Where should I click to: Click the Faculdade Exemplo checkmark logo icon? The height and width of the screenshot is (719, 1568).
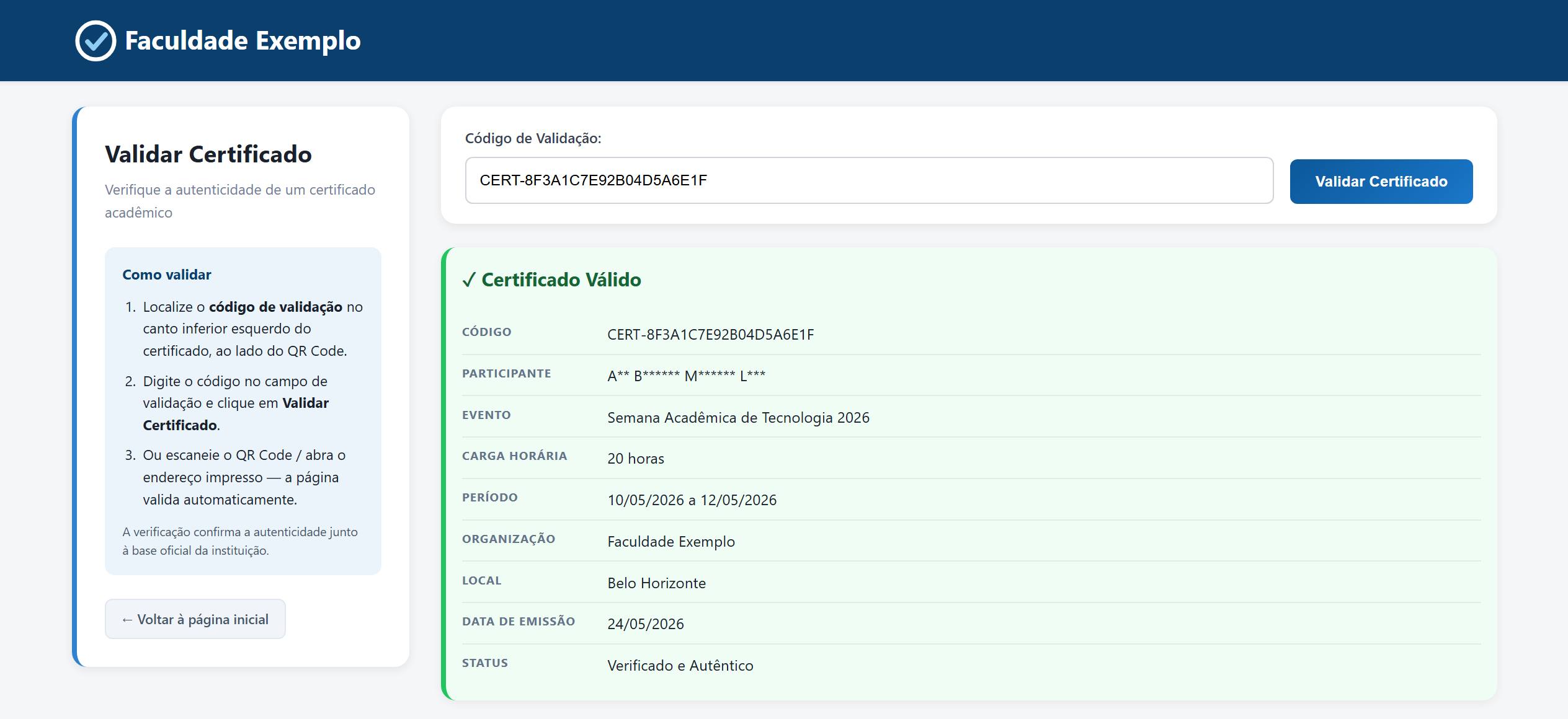pyautogui.click(x=96, y=41)
